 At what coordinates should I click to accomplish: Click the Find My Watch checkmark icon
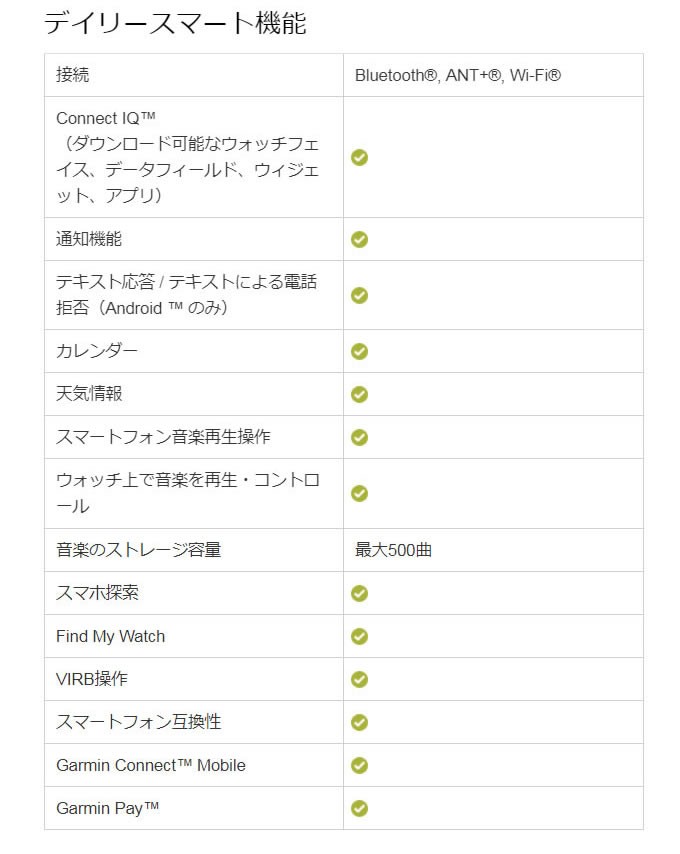coord(359,636)
